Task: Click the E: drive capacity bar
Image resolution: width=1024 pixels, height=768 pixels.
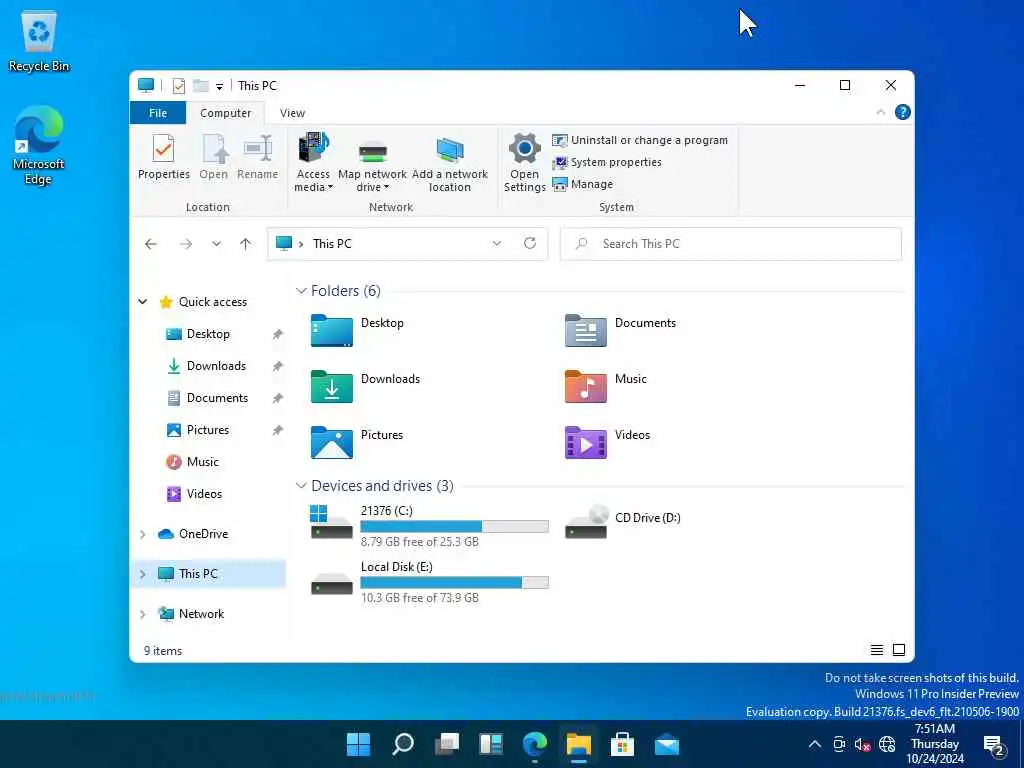Action: [455, 583]
